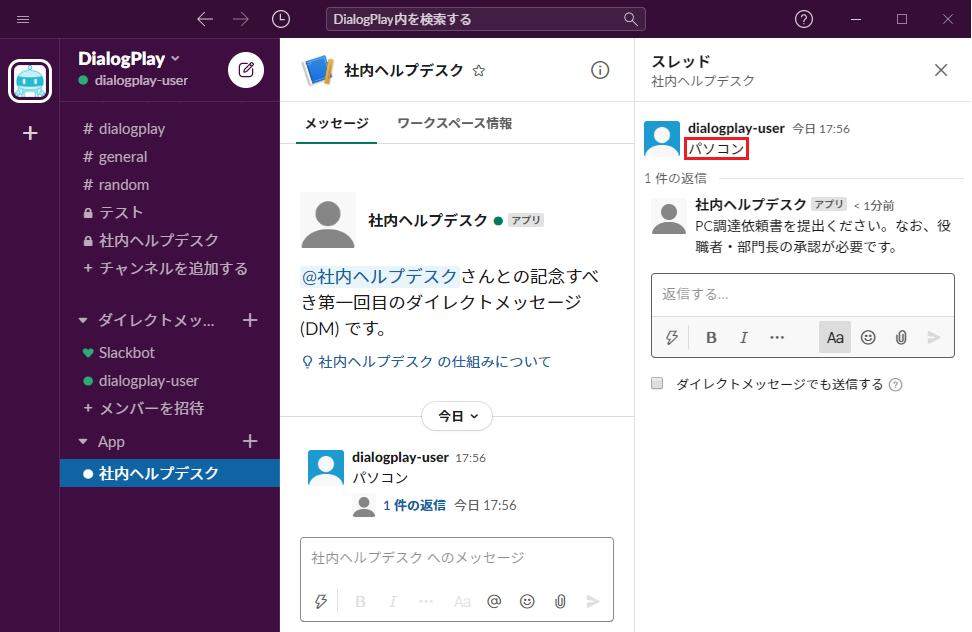Collapse the ダイレクトメッセージ section
This screenshot has width=972, height=632.
click(x=83, y=320)
